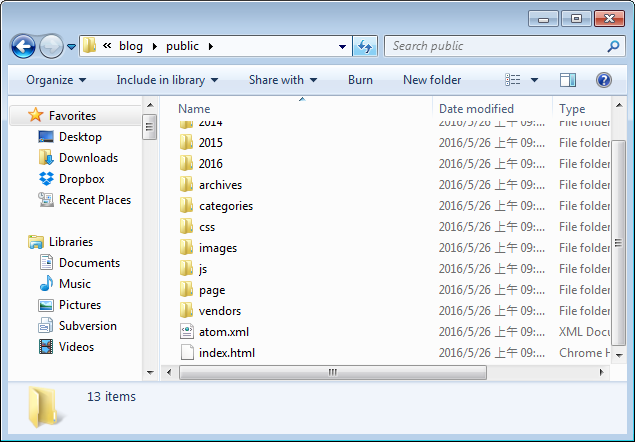Image resolution: width=635 pixels, height=442 pixels.
Task: Select the archives folder
Action: 220,185
